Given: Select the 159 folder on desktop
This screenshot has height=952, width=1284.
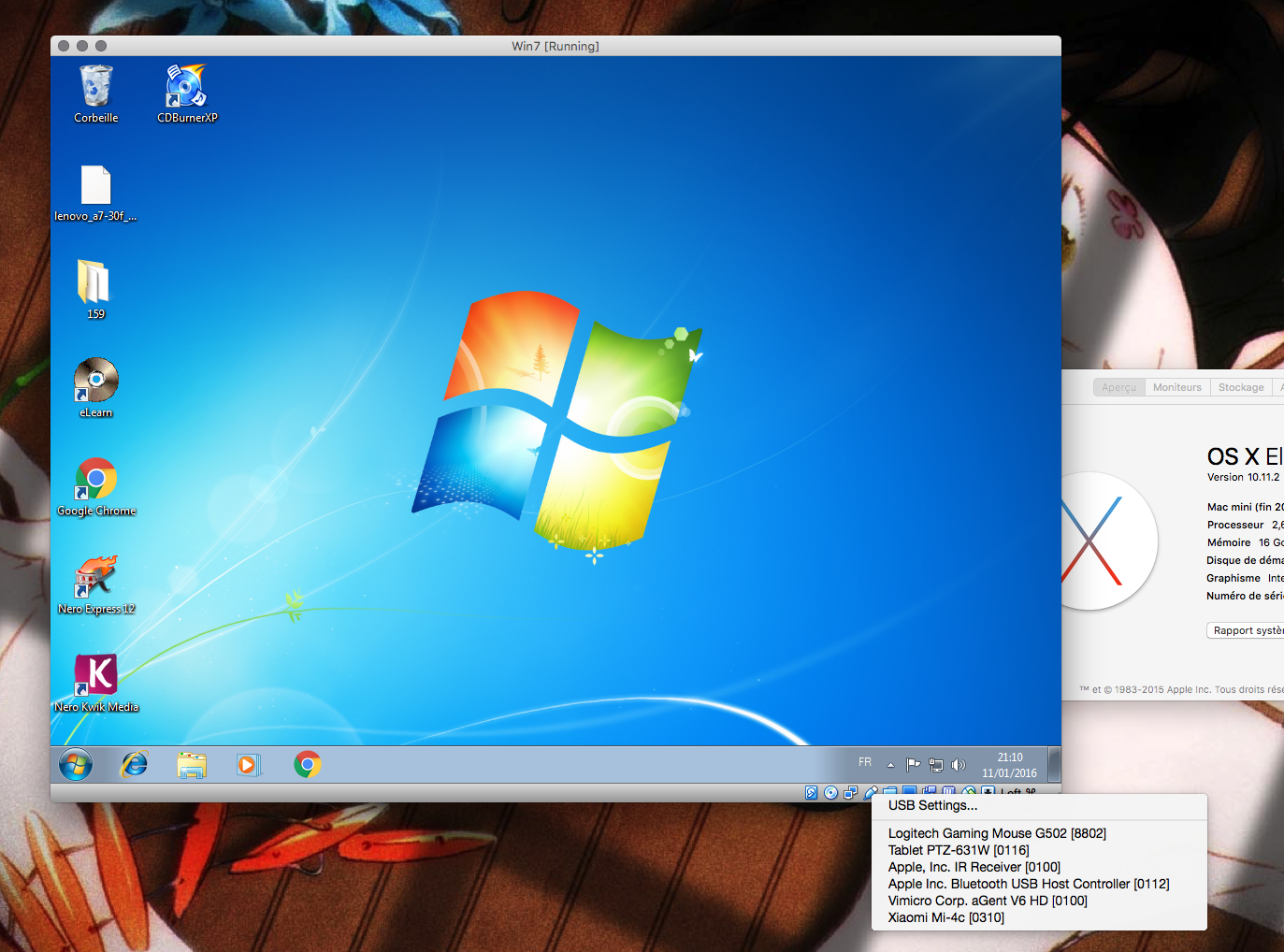Looking at the screenshot, I should point(95,290).
